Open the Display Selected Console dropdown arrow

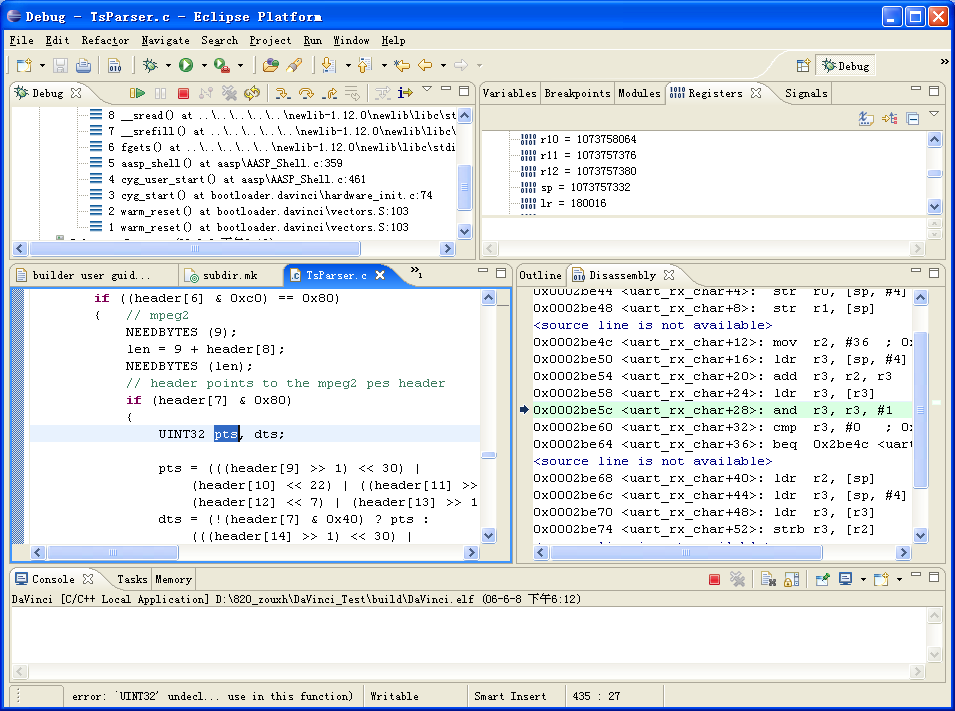click(x=863, y=579)
